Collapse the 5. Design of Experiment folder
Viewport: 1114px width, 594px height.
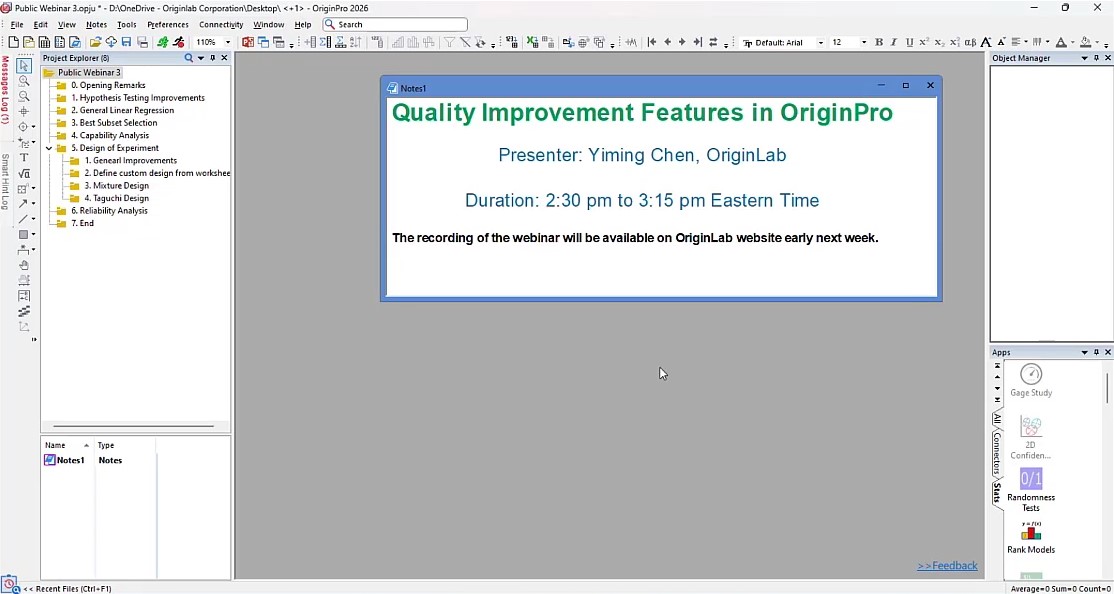pos(49,148)
